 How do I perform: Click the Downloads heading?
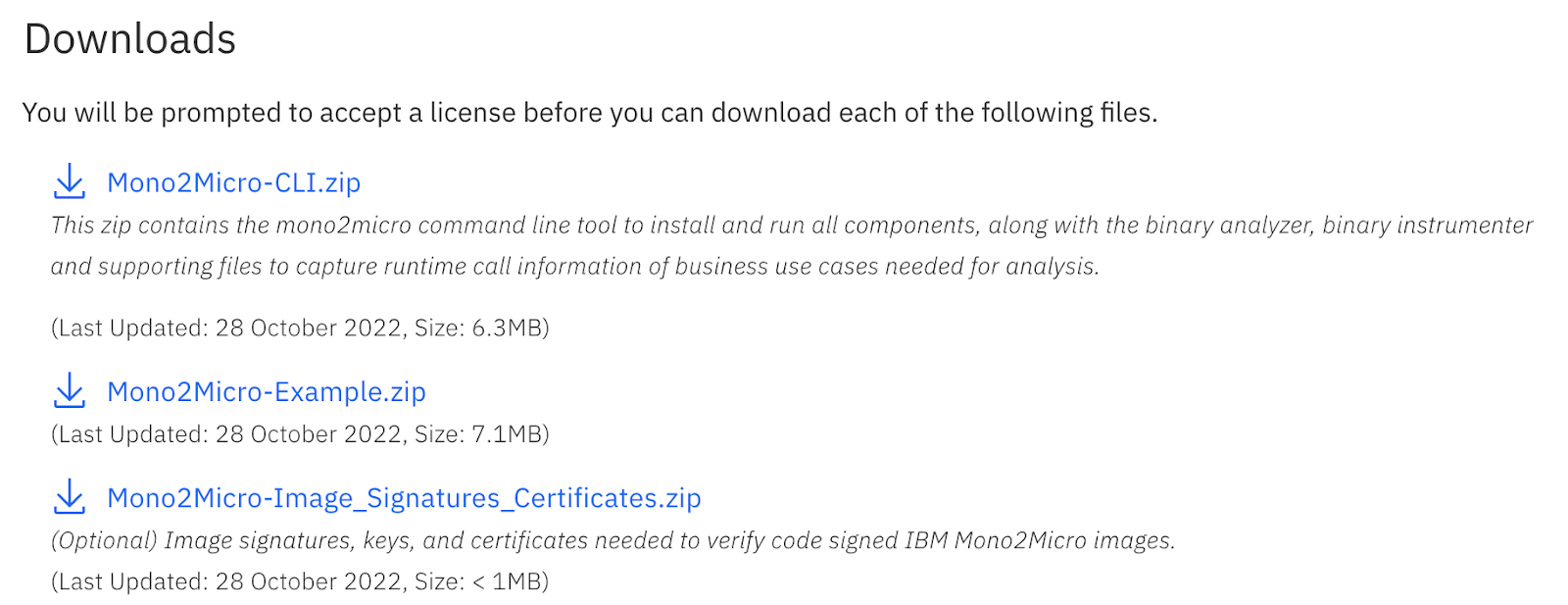click(130, 39)
